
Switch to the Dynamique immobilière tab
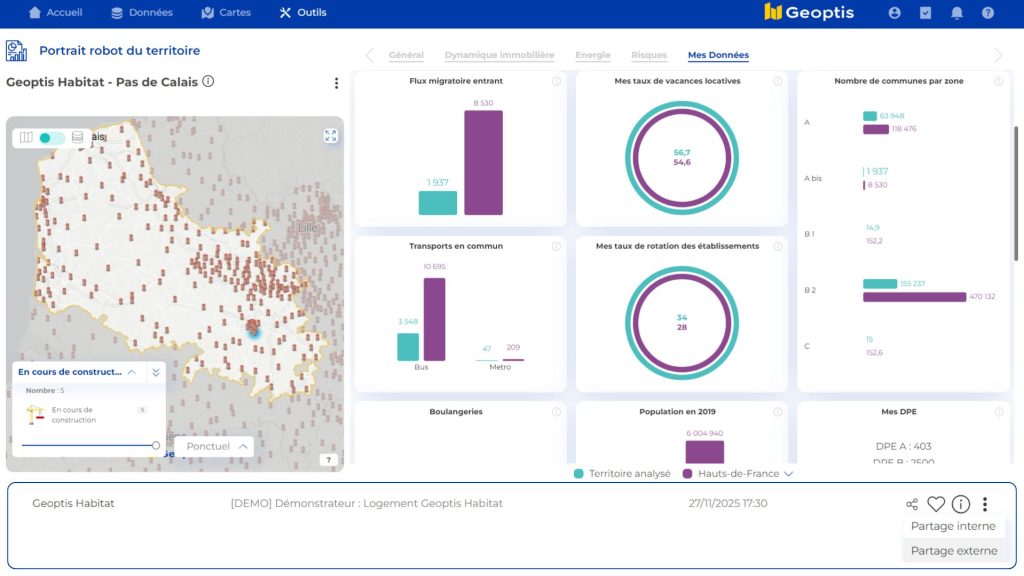tap(499, 56)
